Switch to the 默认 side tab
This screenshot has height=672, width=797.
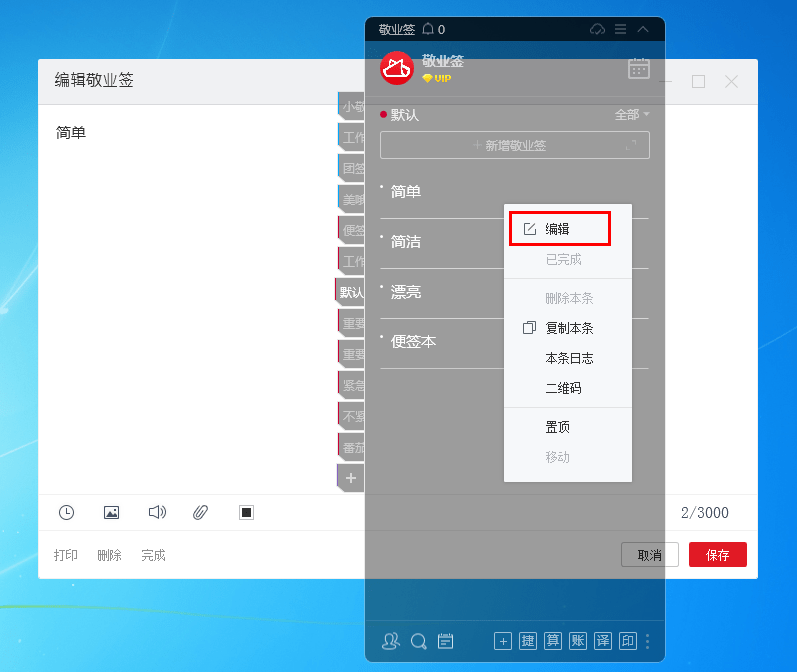(351, 292)
